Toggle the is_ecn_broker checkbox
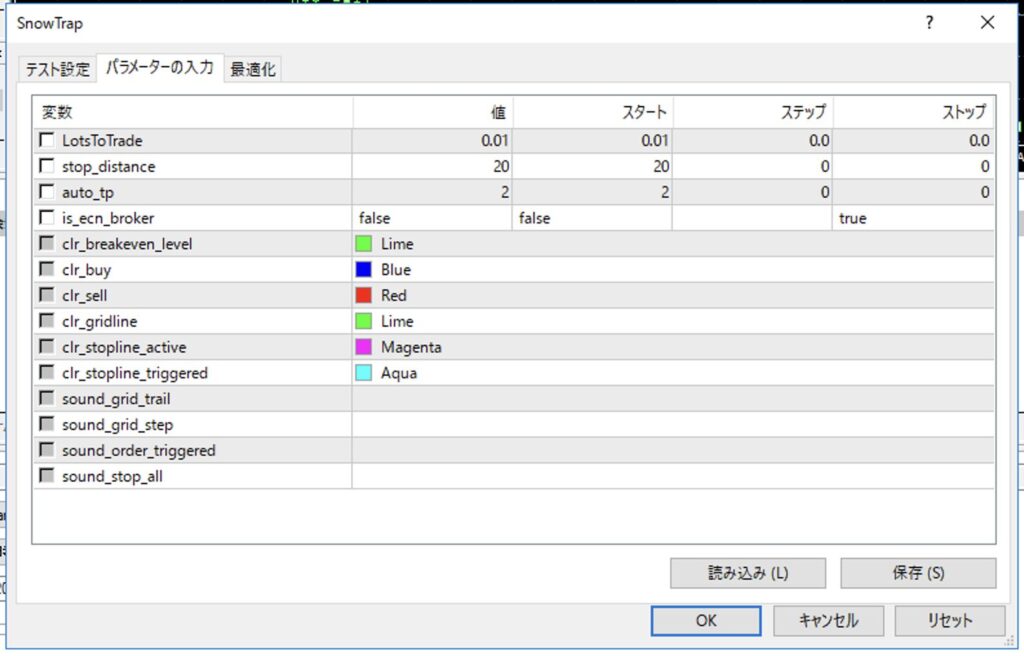The height and width of the screenshot is (656, 1024). pos(47,218)
